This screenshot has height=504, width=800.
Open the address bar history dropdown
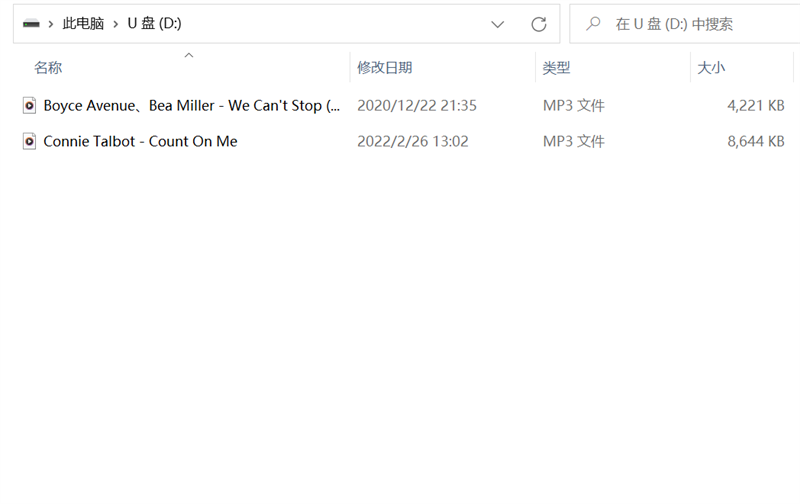coord(497,24)
